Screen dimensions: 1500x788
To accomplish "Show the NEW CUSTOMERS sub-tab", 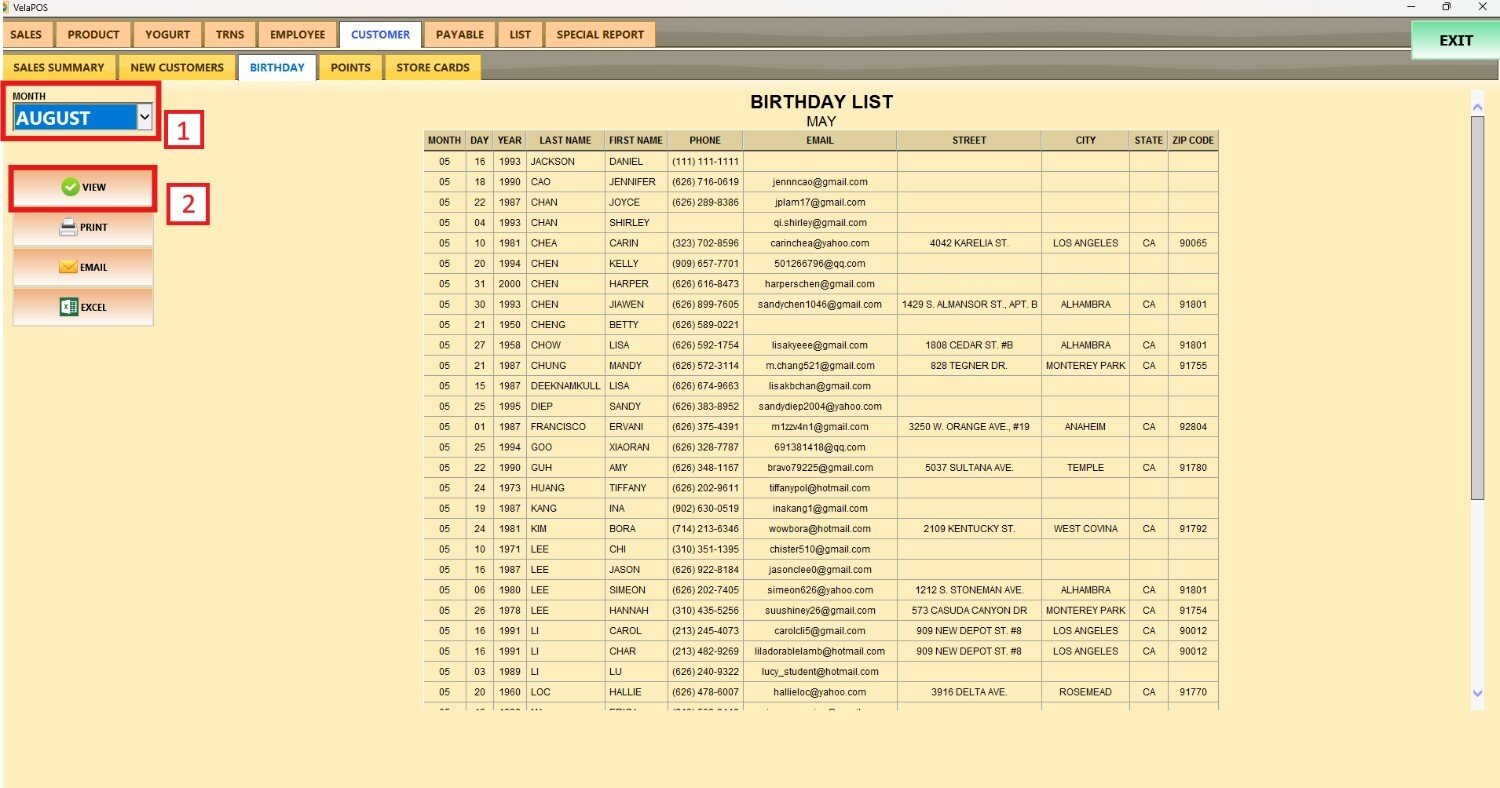I will point(177,68).
